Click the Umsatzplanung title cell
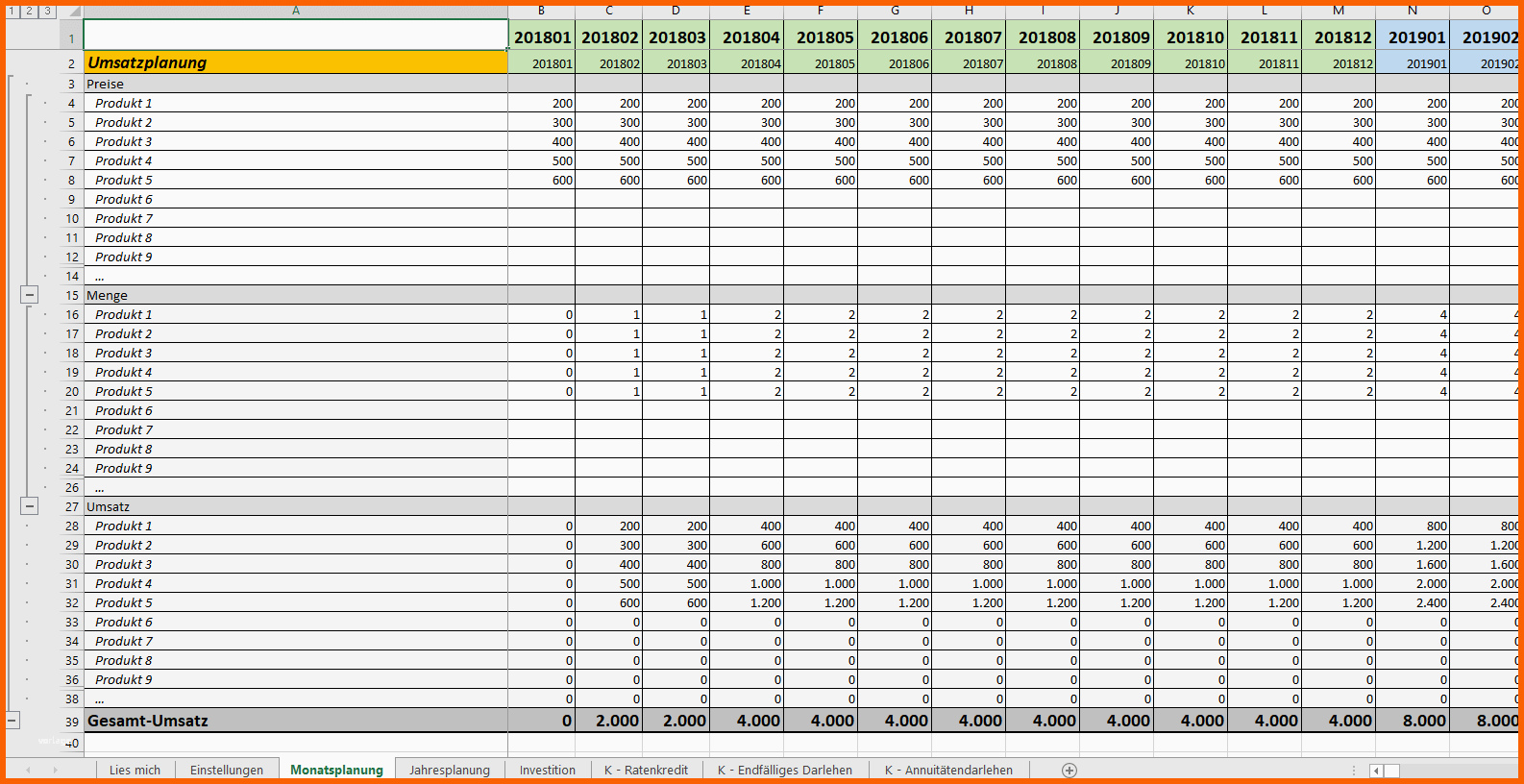 pos(296,62)
